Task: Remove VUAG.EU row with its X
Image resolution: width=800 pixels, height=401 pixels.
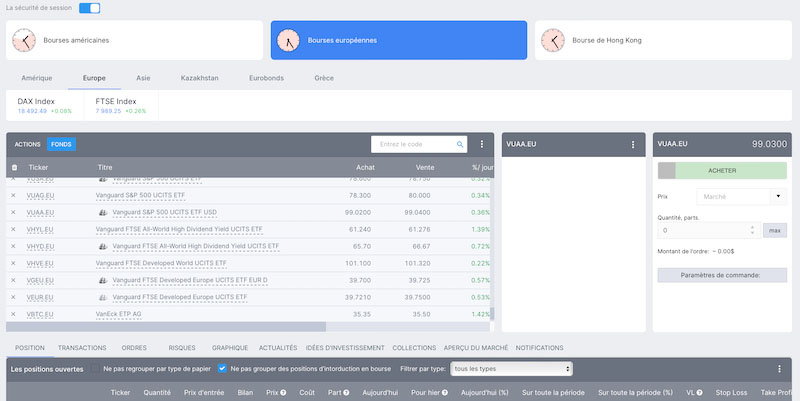Action: click(13, 195)
